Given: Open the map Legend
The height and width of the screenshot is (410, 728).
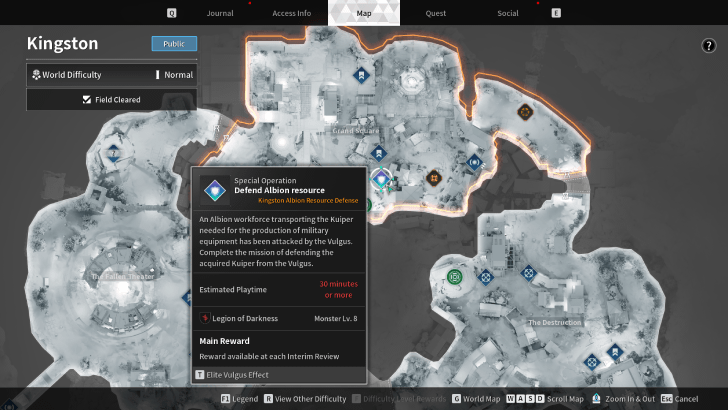Looking at the screenshot, I should 238,399.
